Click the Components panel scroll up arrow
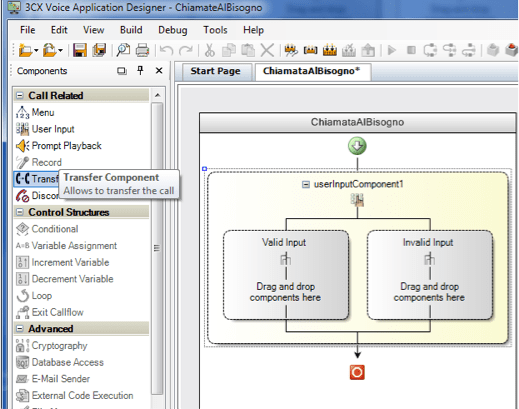The height and width of the screenshot is (409, 519). 157,96
